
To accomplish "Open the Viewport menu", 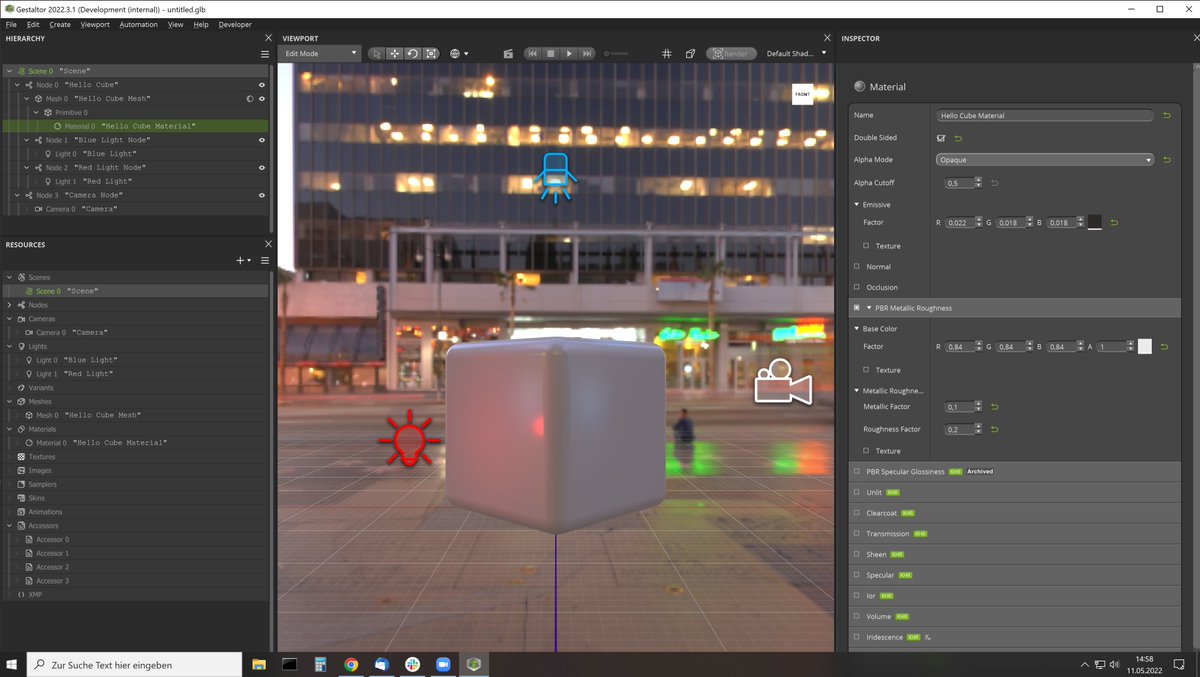I will (95, 24).
